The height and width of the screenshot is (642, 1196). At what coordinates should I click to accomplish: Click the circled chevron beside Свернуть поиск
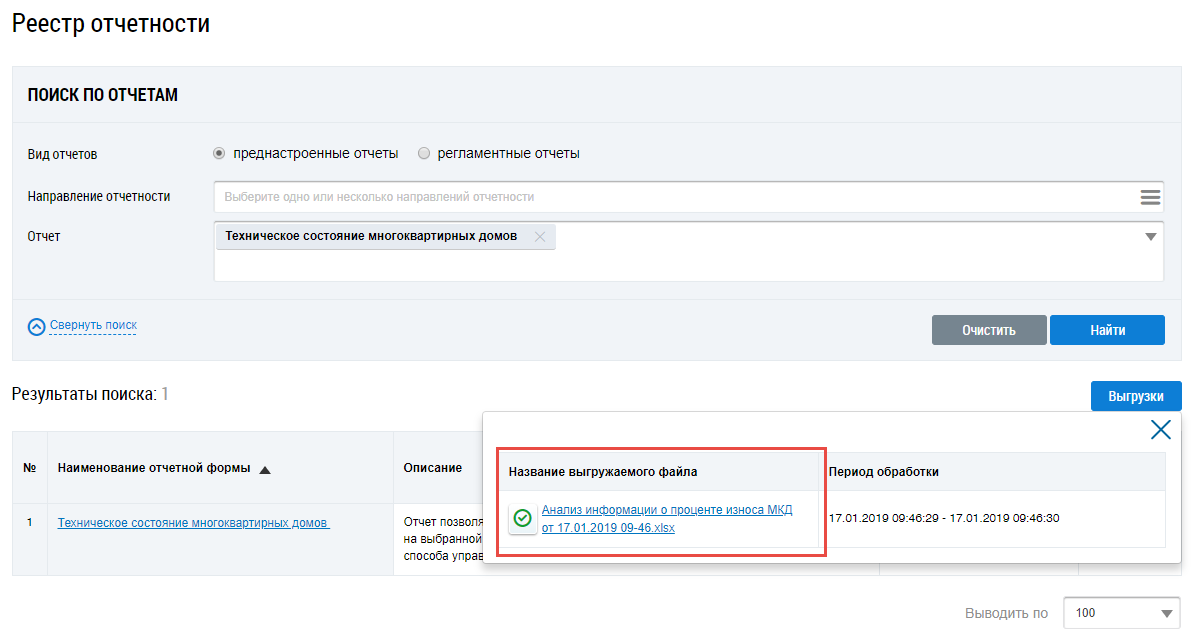tap(37, 327)
